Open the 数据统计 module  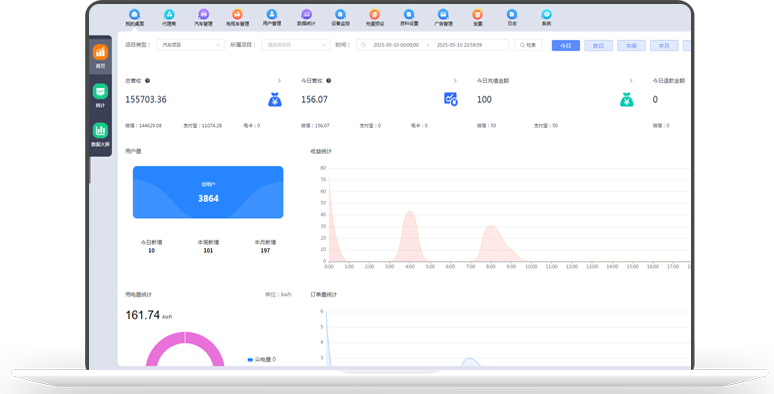(x=306, y=18)
